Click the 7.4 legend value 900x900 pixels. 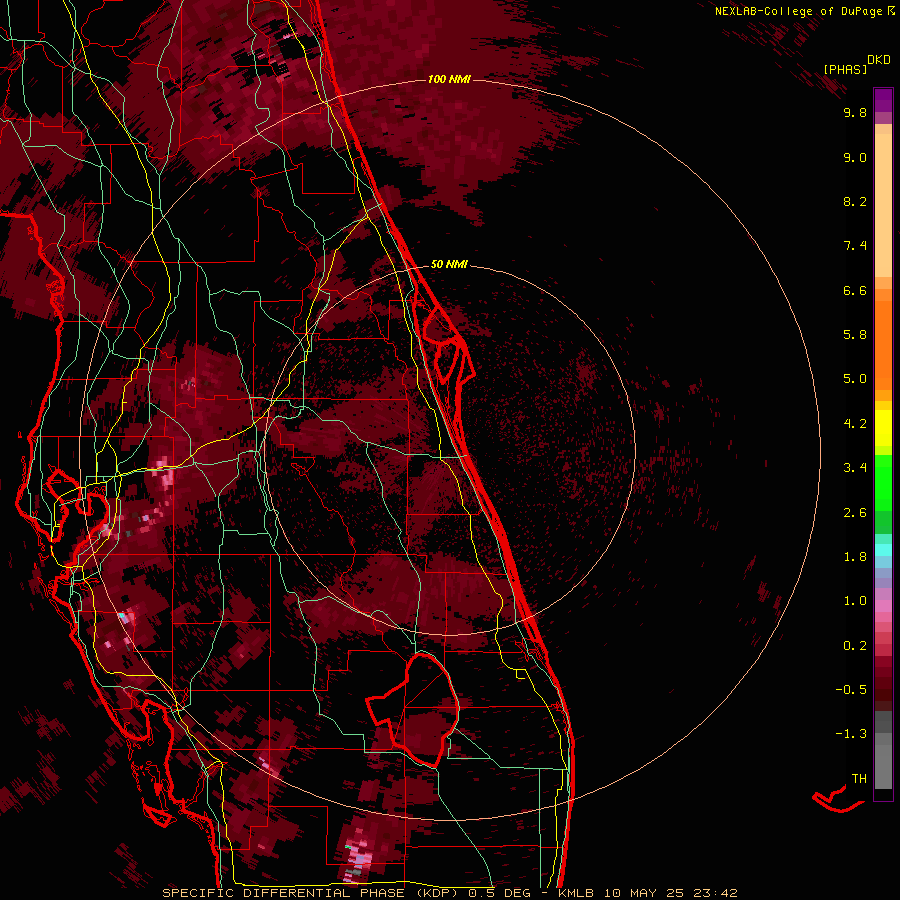point(855,246)
